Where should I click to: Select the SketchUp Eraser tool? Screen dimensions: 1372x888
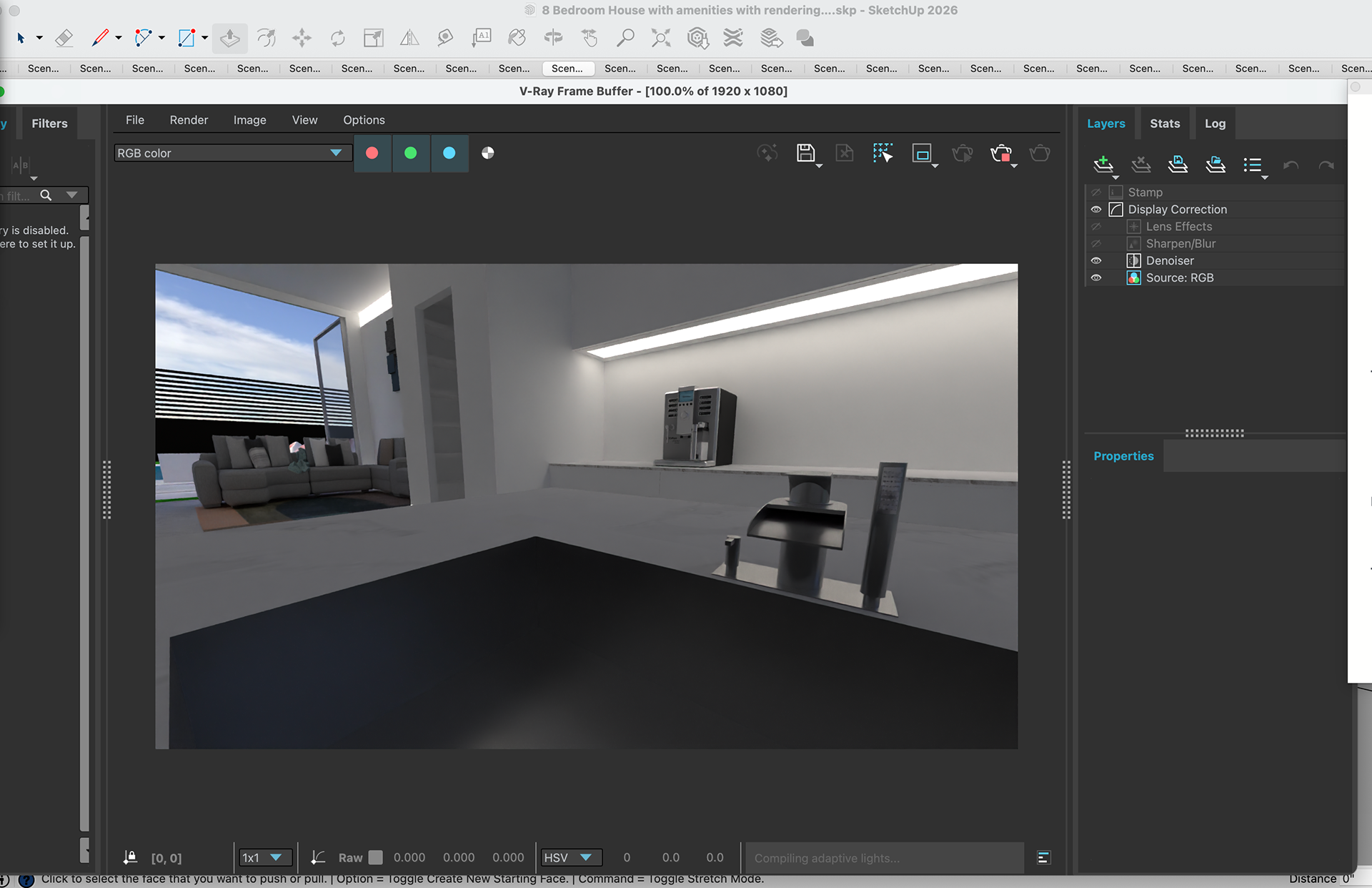coord(64,38)
